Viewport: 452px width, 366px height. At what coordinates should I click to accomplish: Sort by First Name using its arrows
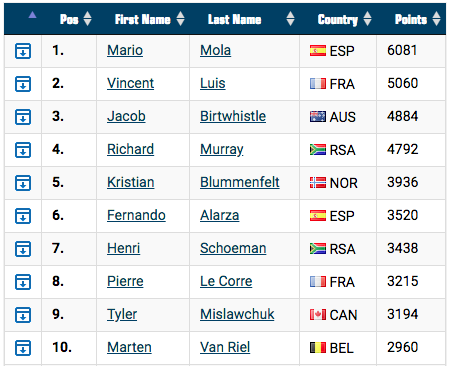click(180, 19)
